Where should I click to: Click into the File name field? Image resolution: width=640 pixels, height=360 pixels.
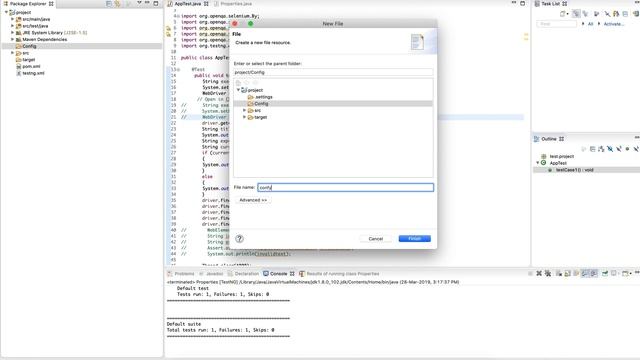tap(345, 187)
